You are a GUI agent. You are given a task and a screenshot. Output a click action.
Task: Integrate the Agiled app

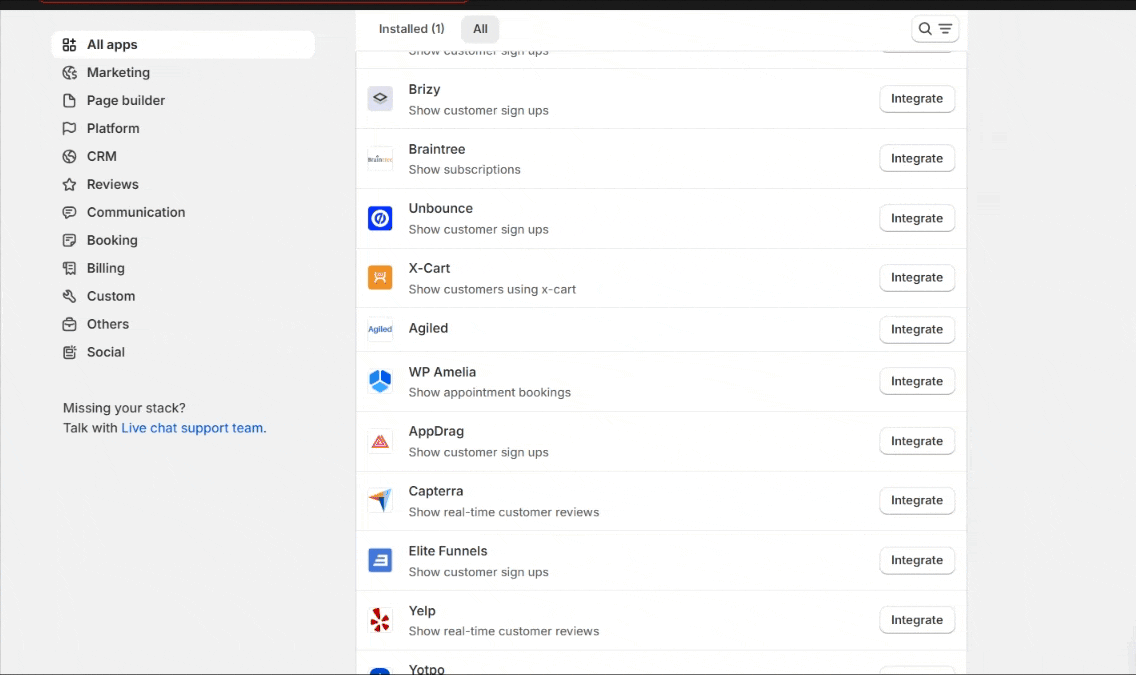(x=916, y=330)
